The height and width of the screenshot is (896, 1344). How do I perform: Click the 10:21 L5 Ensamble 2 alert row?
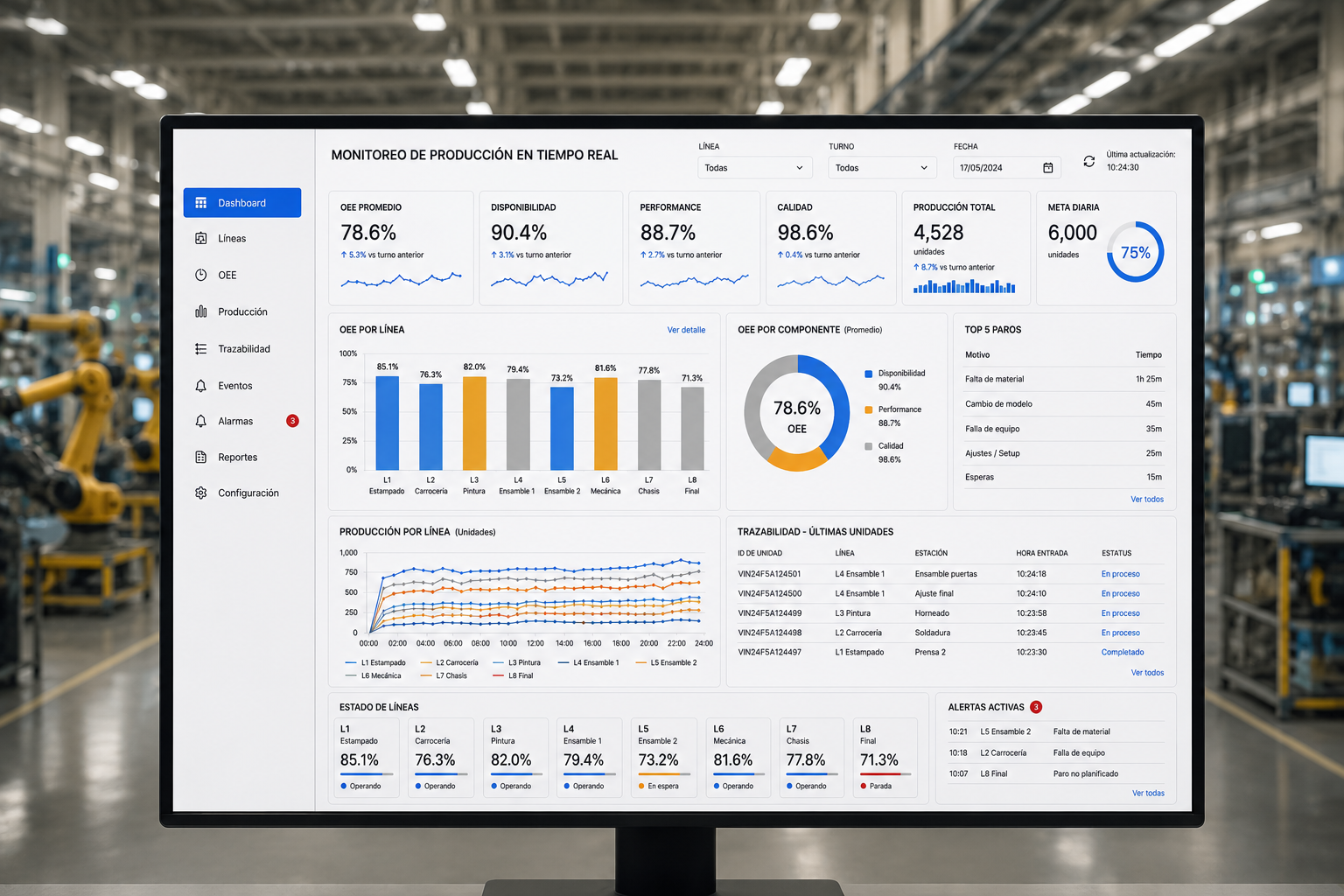click(x=1056, y=732)
